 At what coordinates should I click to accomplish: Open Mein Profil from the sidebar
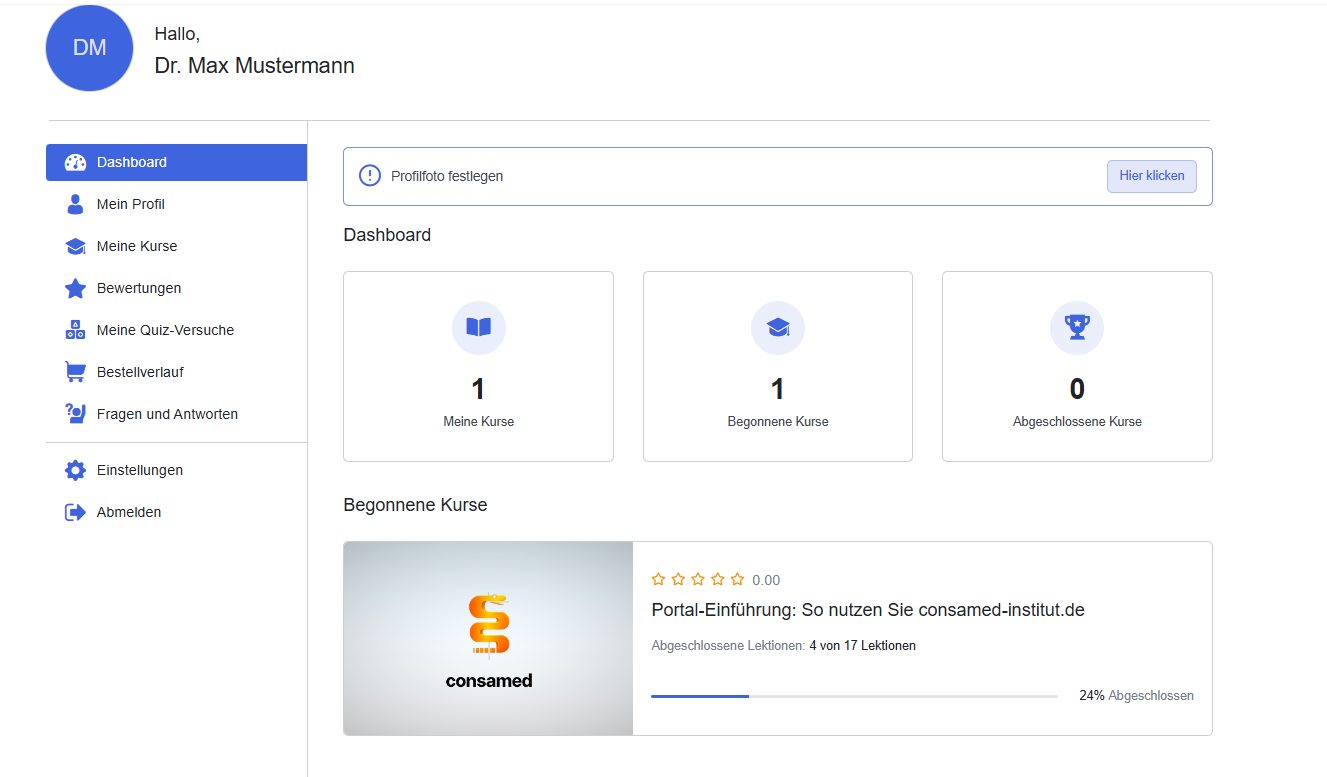click(x=131, y=204)
